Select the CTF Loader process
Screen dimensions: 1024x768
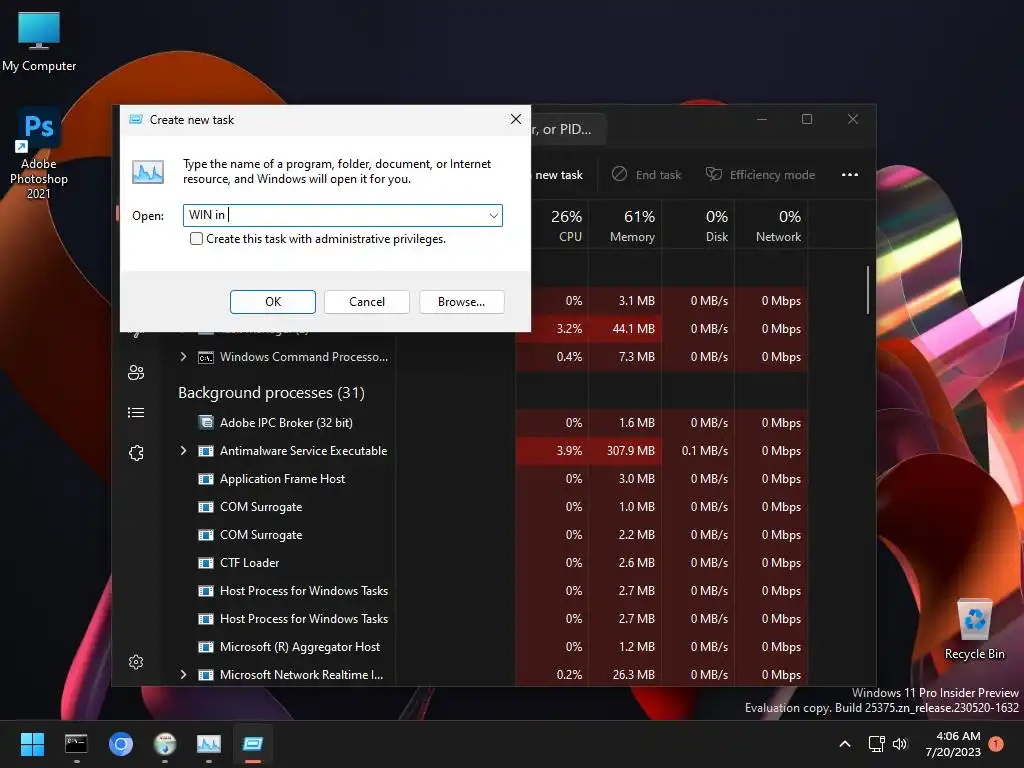(249, 563)
